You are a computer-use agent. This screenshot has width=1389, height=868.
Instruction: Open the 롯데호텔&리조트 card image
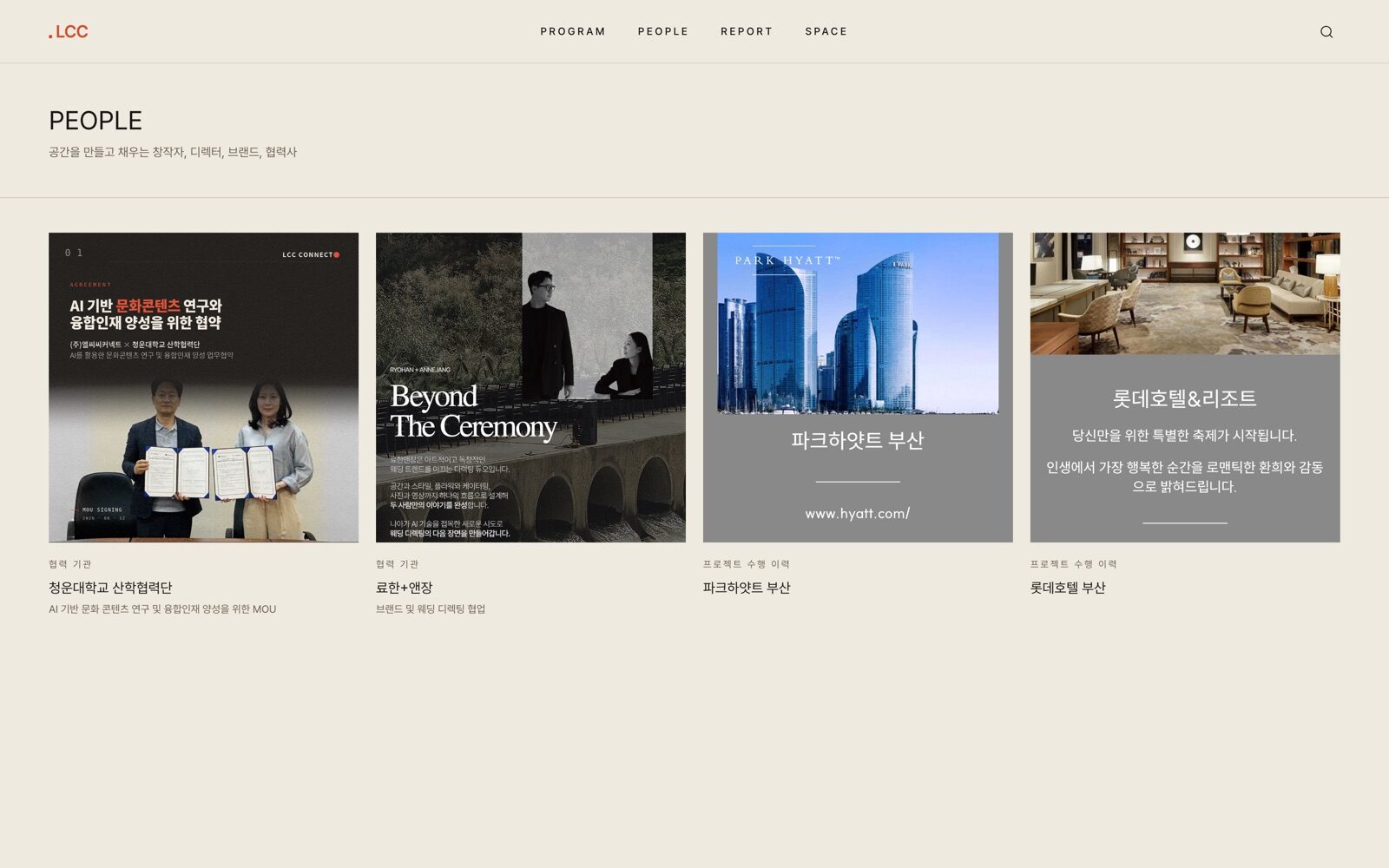pos(1185,387)
